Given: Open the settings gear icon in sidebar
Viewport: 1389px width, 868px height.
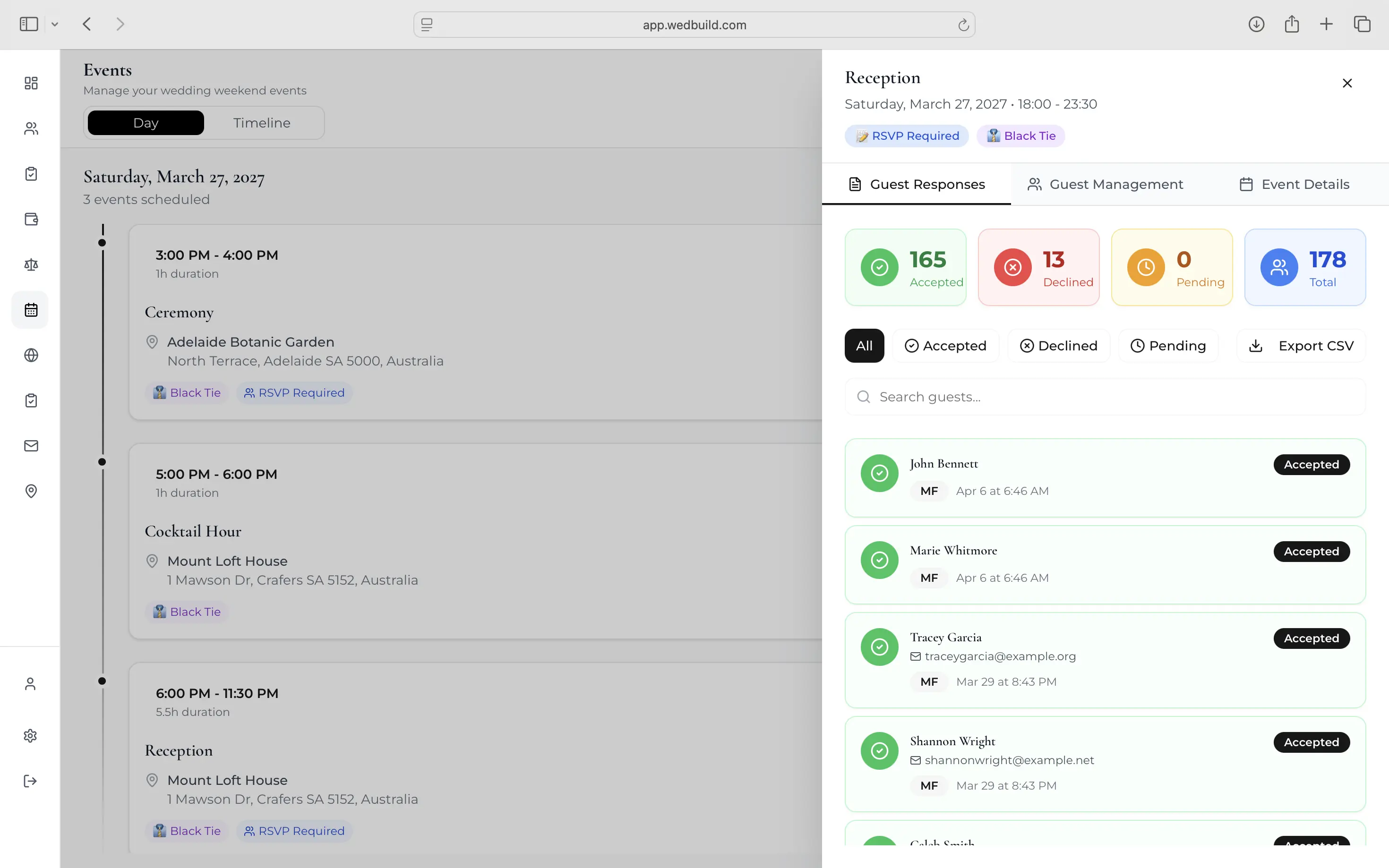Looking at the screenshot, I should pyautogui.click(x=30, y=736).
